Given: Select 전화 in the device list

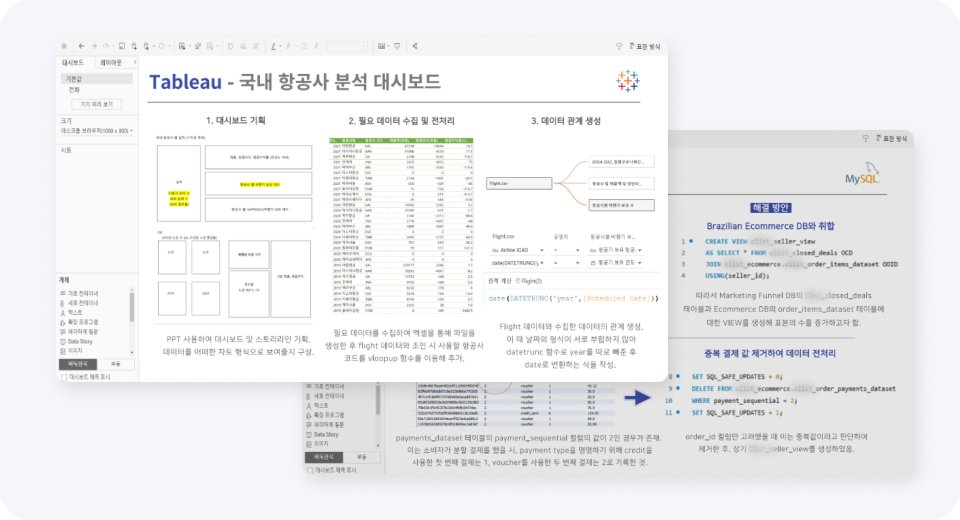Looking at the screenshot, I should click(74, 89).
